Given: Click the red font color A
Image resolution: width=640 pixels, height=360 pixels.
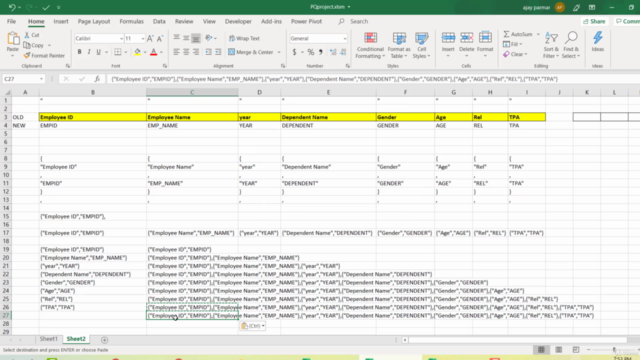Looking at the screenshot, I should pyautogui.click(x=153, y=52).
